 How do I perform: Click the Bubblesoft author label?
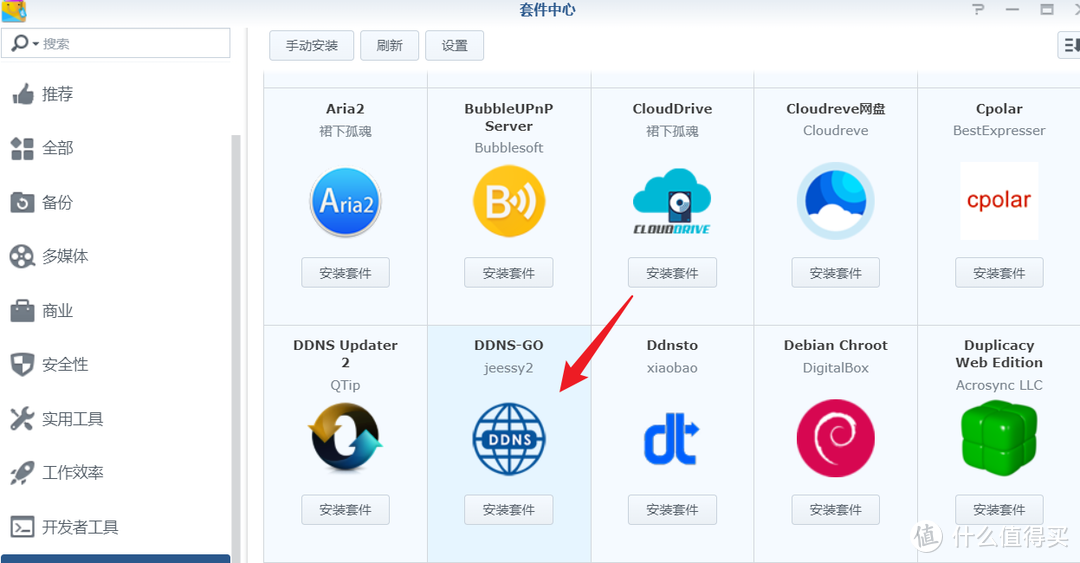click(508, 148)
